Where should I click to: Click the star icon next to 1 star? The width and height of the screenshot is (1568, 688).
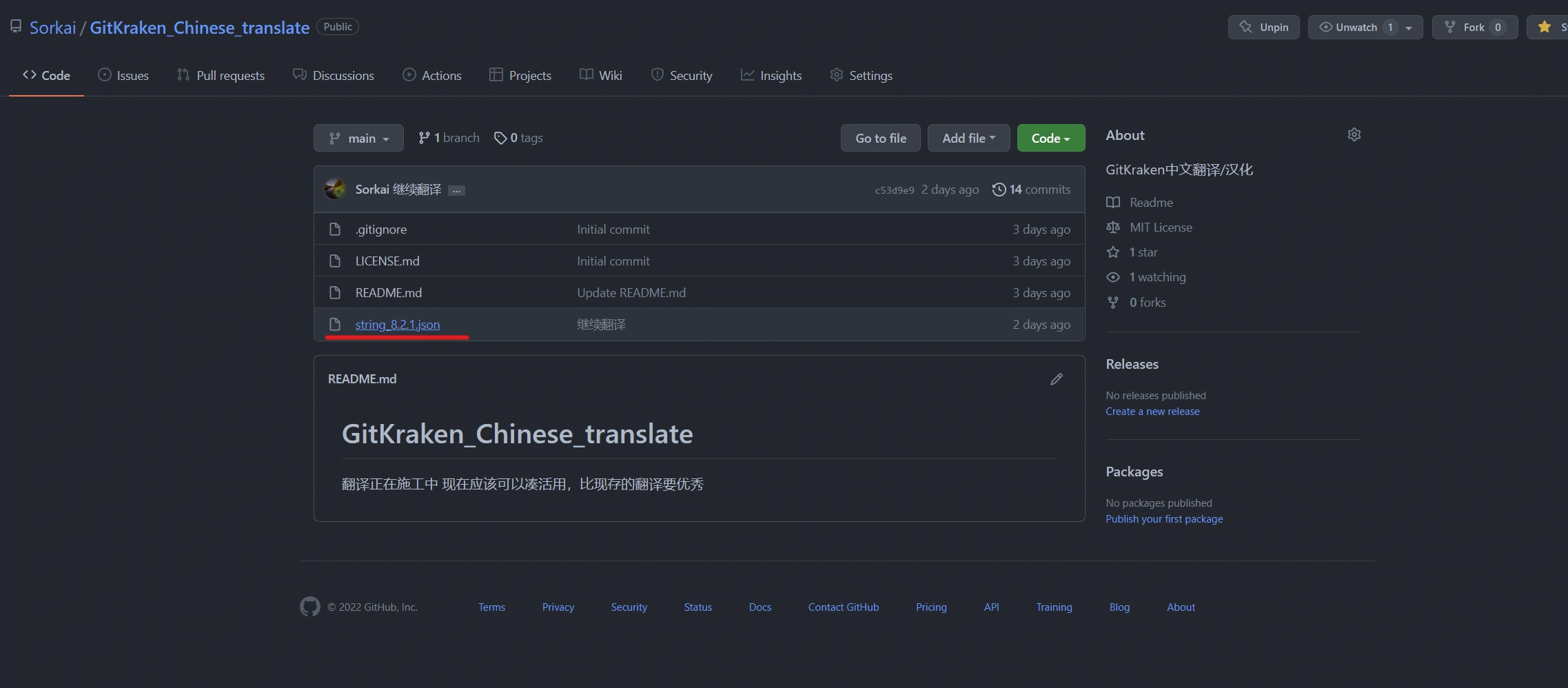point(1112,252)
